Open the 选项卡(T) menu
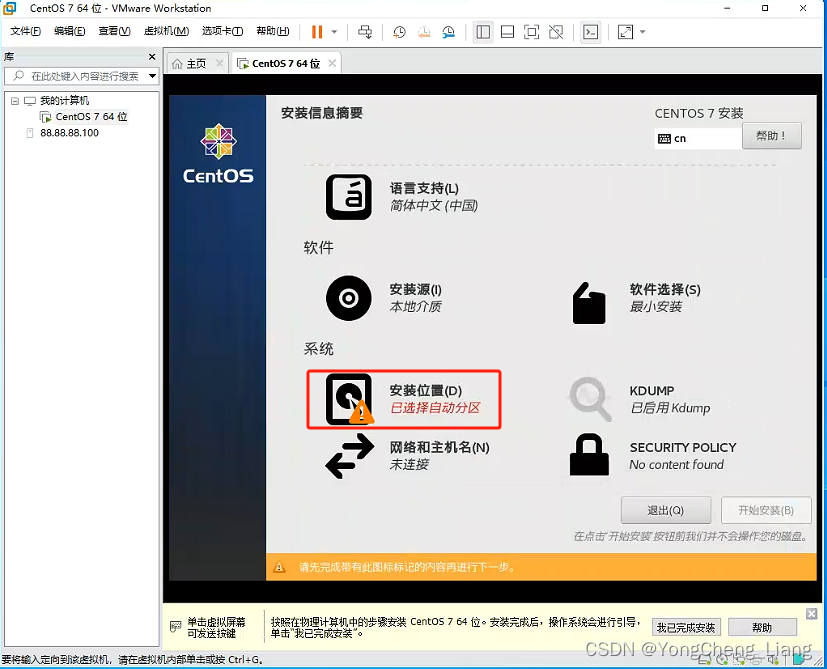 222,31
